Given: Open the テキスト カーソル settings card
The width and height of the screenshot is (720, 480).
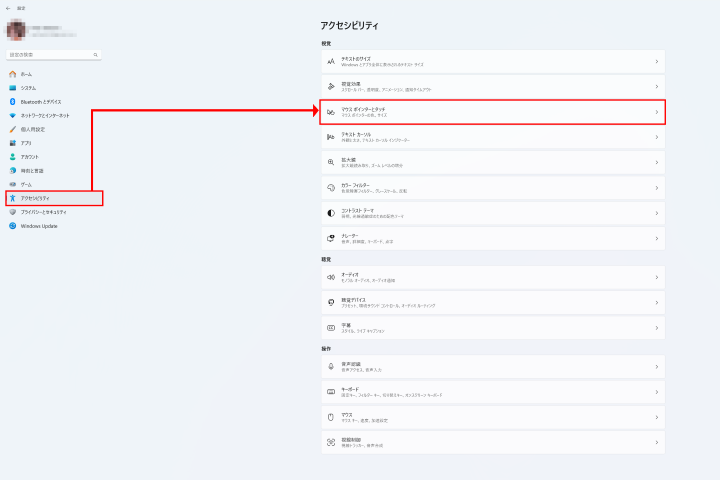Looking at the screenshot, I should pyautogui.click(x=492, y=136).
